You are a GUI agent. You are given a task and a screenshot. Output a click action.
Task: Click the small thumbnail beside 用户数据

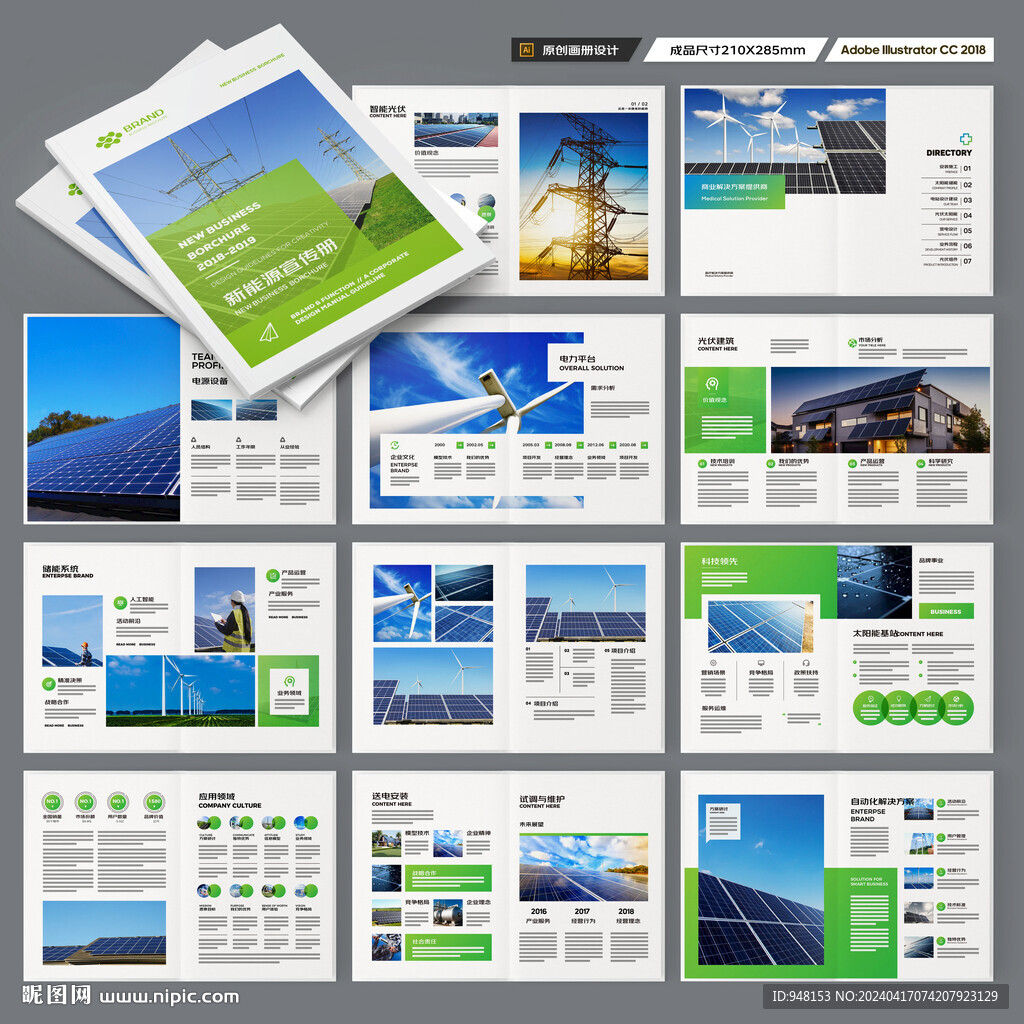point(919,843)
